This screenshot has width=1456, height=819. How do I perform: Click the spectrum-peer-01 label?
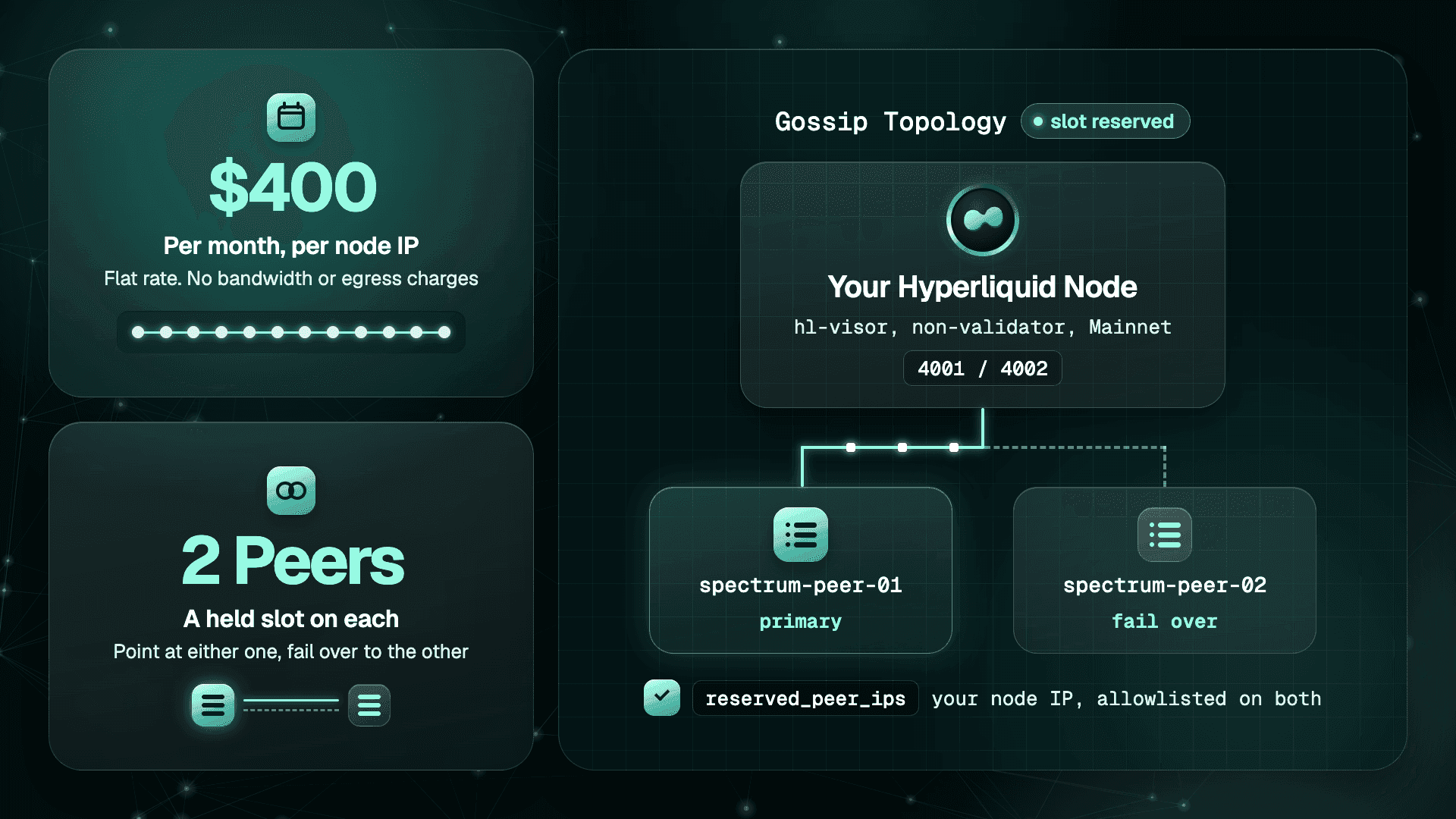coord(801,585)
